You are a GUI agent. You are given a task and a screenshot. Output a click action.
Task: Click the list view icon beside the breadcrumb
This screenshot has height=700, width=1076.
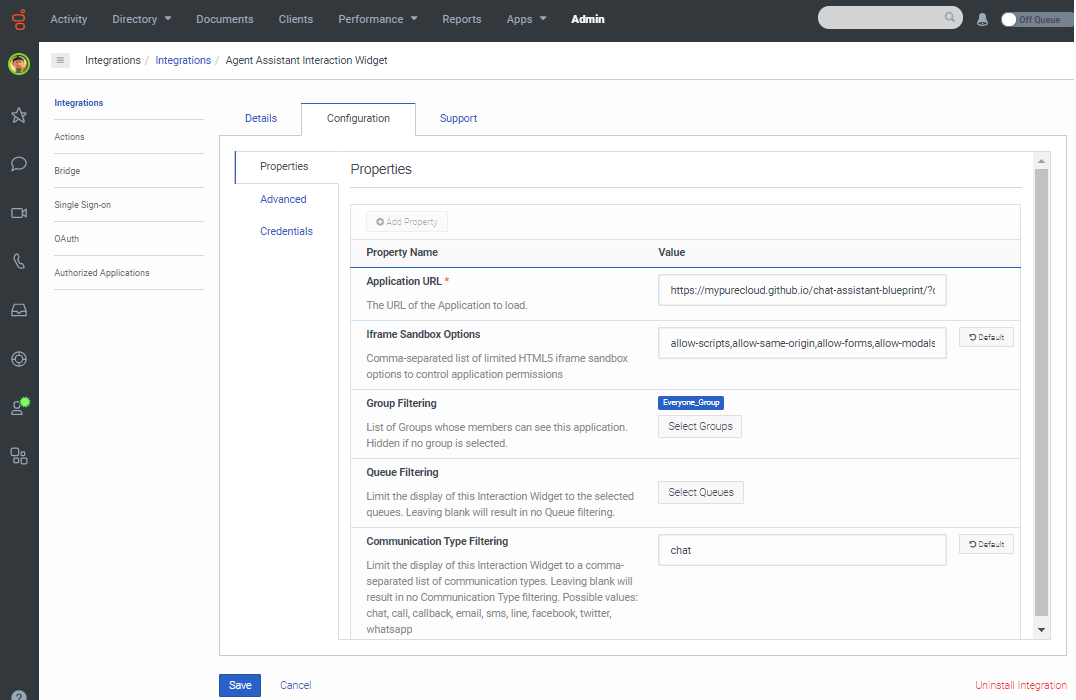tap(60, 60)
